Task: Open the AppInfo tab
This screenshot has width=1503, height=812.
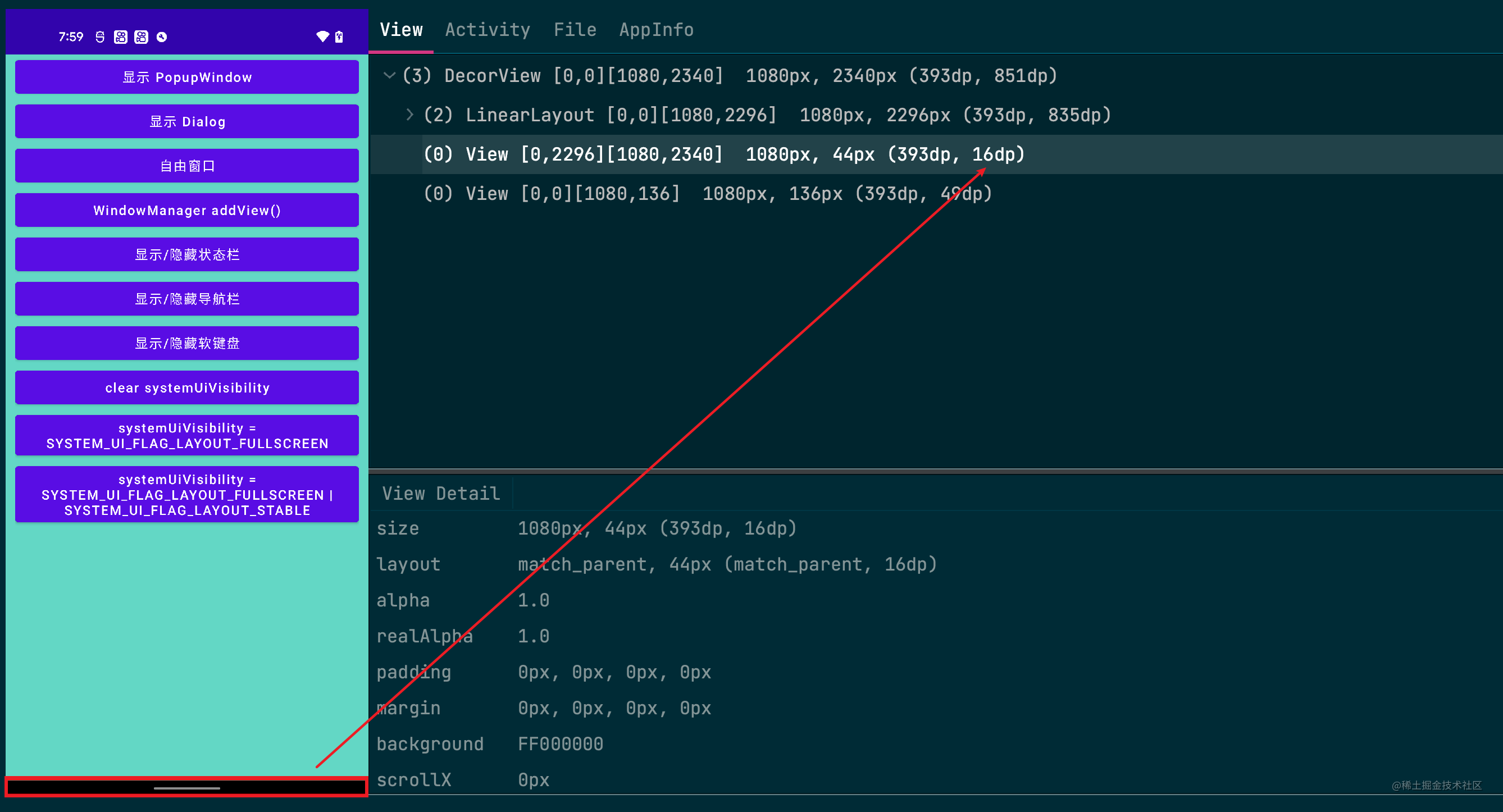Action: [x=657, y=29]
